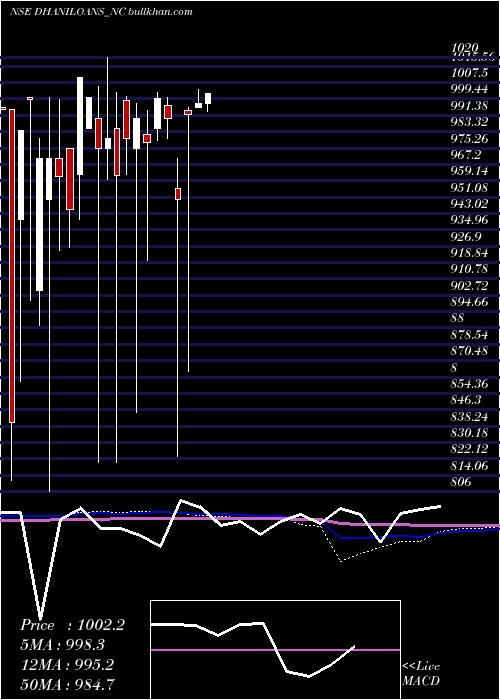Select the 999.44 axis value

click(x=469, y=89)
